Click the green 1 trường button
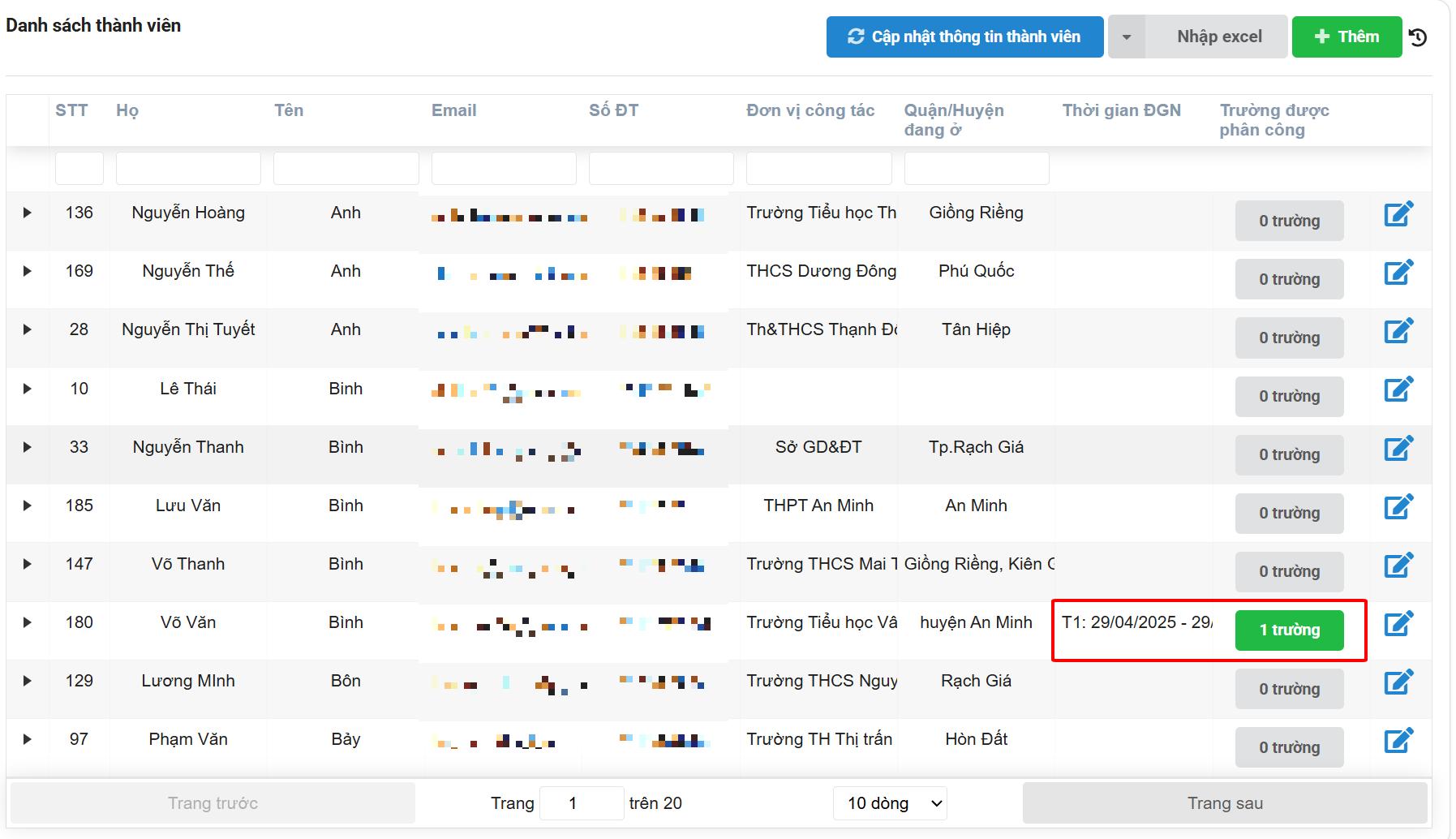The image size is (1456, 839). [x=1288, y=630]
